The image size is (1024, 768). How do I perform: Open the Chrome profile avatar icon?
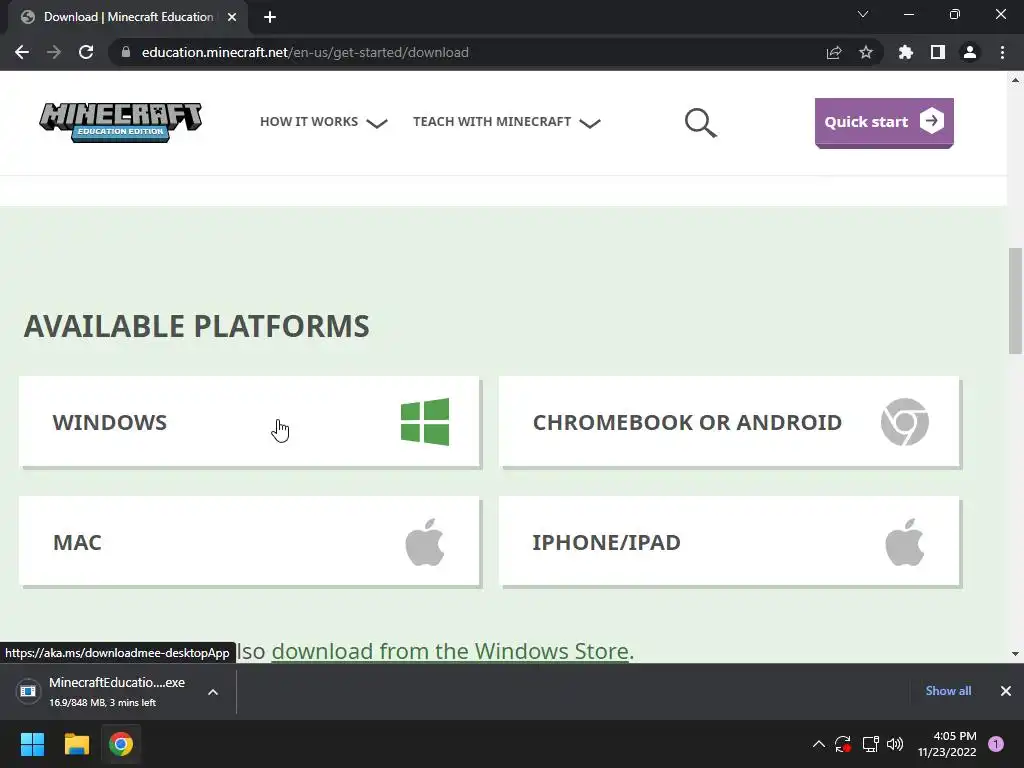(970, 52)
